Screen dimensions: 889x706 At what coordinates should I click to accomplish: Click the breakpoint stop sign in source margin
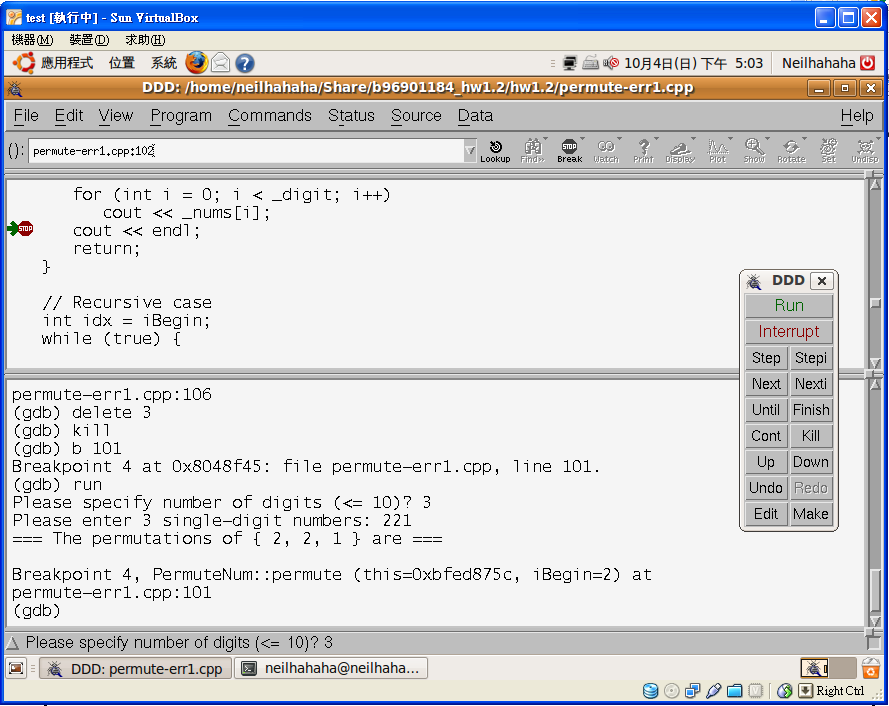25,229
